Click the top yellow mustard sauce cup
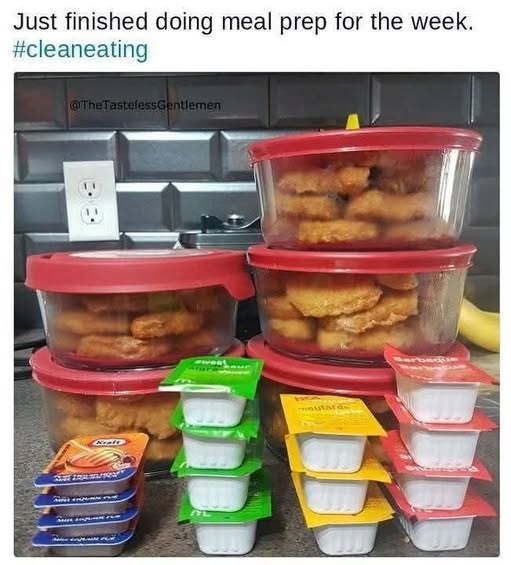511x565 pixels. click(x=330, y=431)
